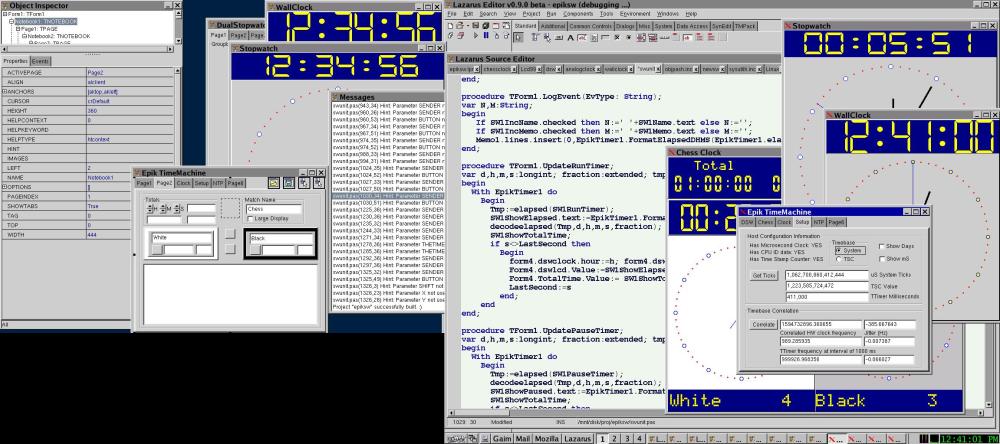The height and width of the screenshot is (444, 1000).
Task: Click the Mozilla button in taskbar
Action: pyautogui.click(x=548, y=439)
